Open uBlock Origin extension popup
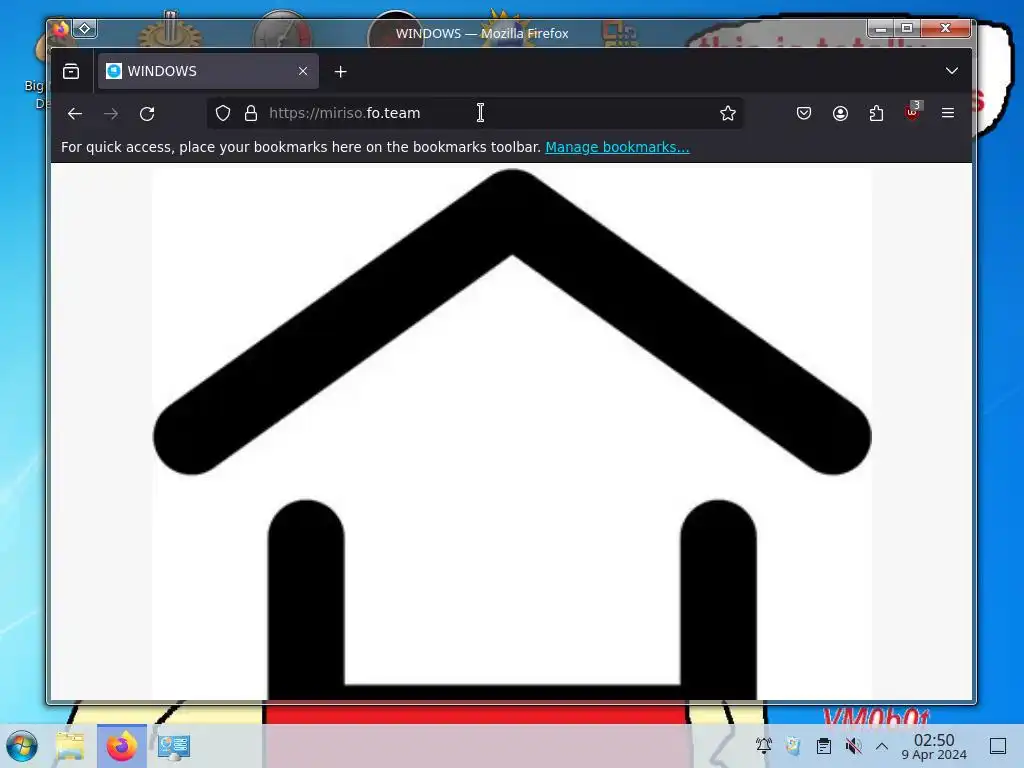The image size is (1024, 768). pyautogui.click(x=912, y=112)
